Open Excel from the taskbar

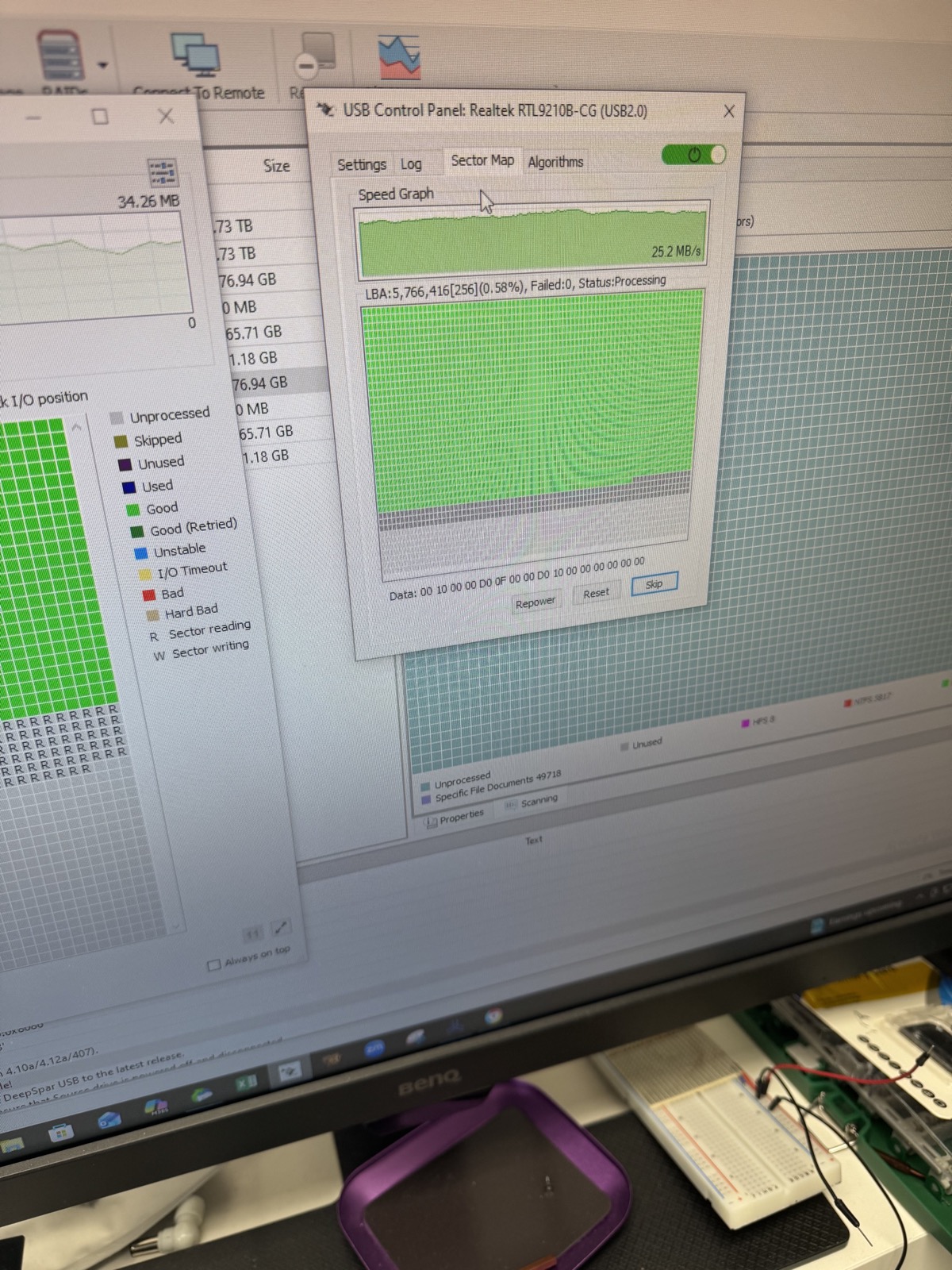pos(246,1083)
